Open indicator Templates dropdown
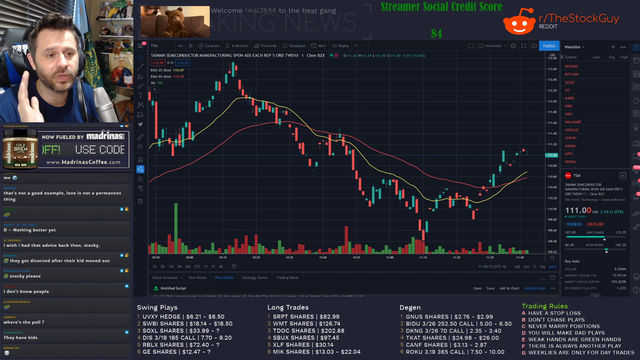640x360 pixels. (294, 46)
